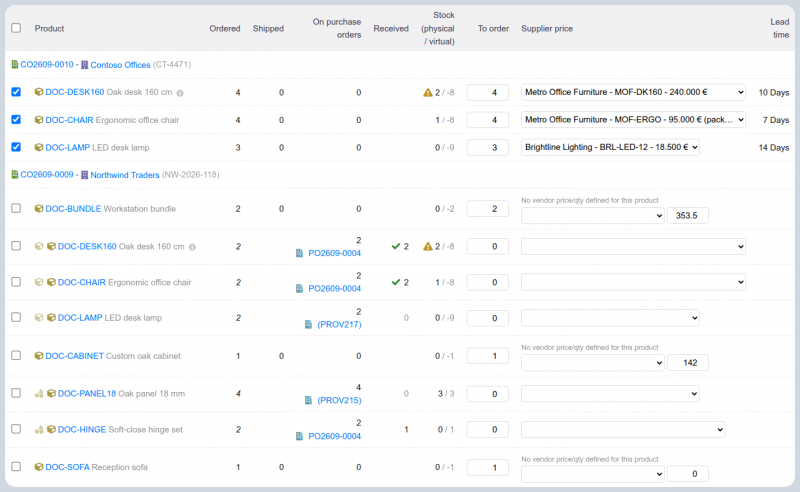
Task: Uncheck the Contoso DOC-LAMP row checkbox
Action: point(16,147)
